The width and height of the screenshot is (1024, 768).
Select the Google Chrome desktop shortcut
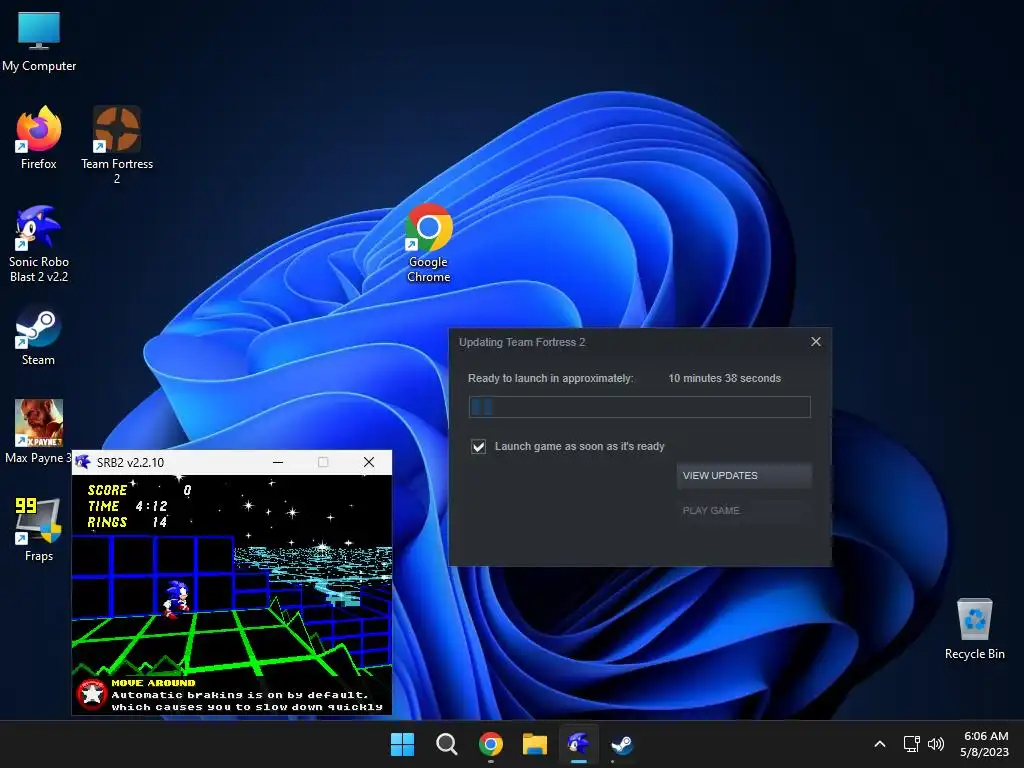tap(428, 243)
